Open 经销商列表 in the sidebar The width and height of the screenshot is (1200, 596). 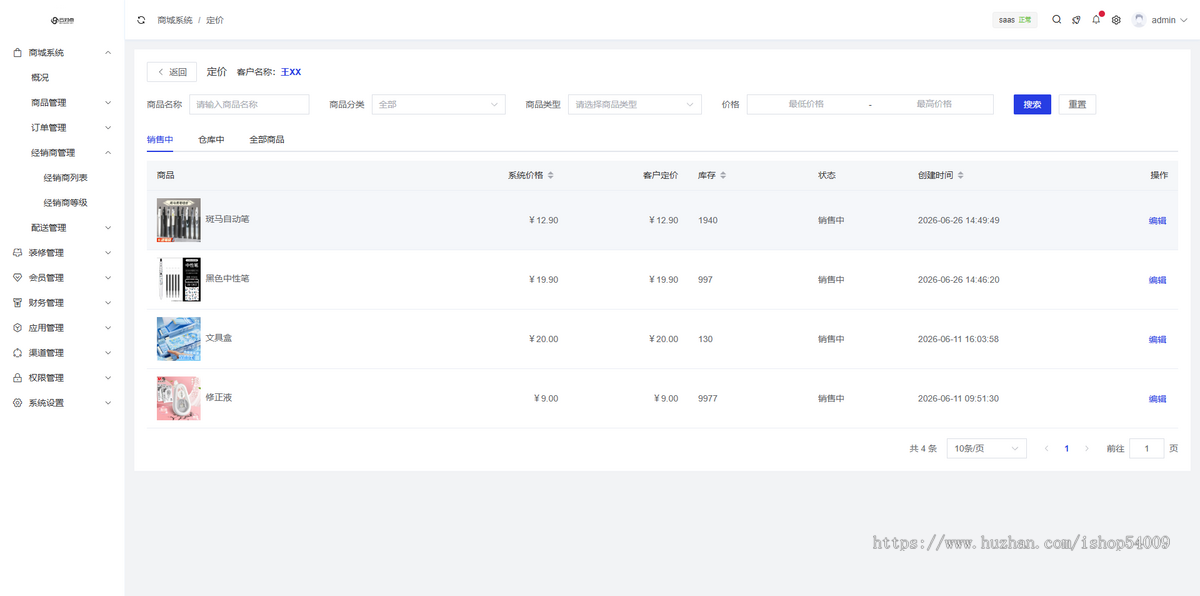66,178
